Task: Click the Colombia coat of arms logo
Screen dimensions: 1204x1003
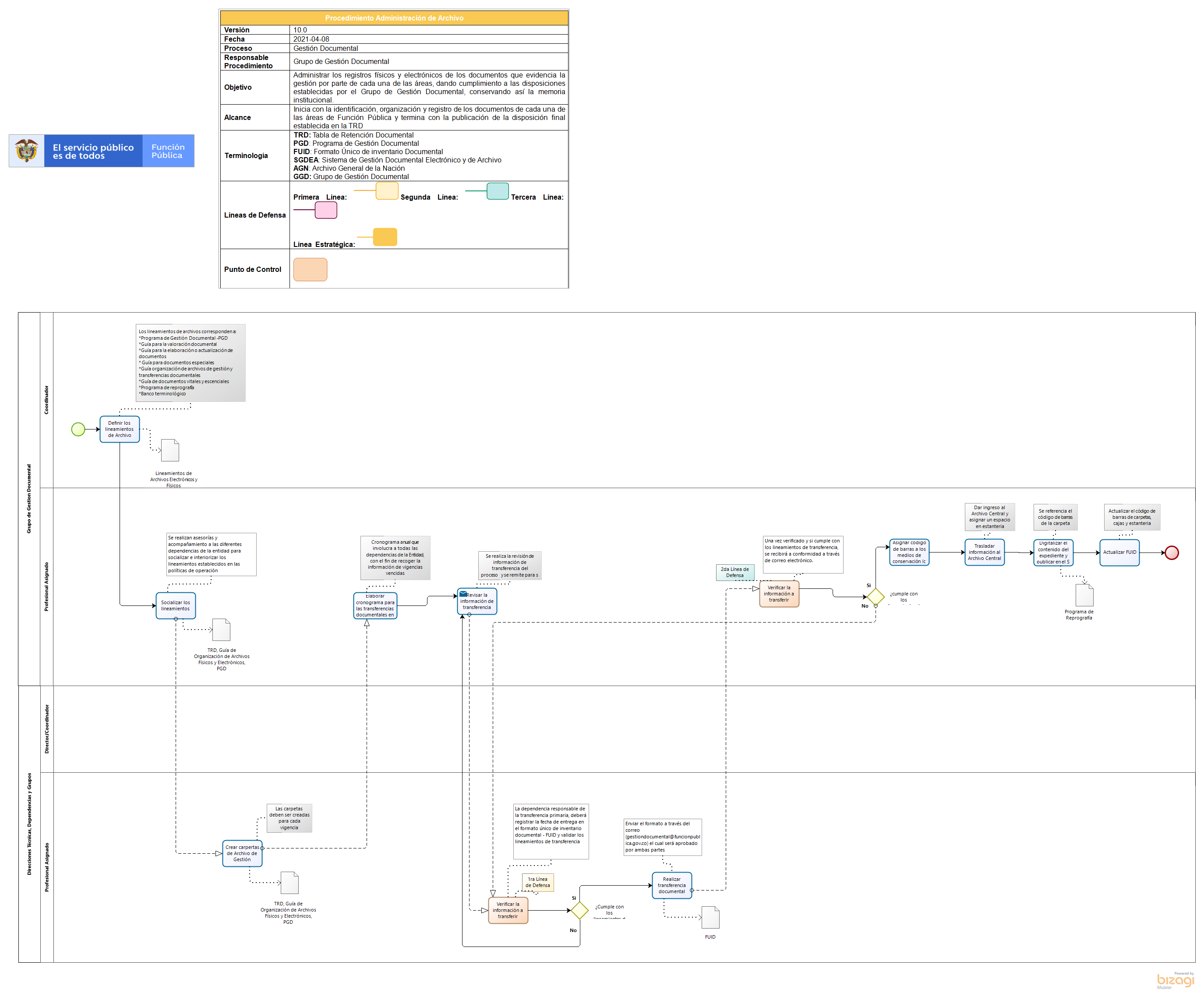Action: (26, 151)
